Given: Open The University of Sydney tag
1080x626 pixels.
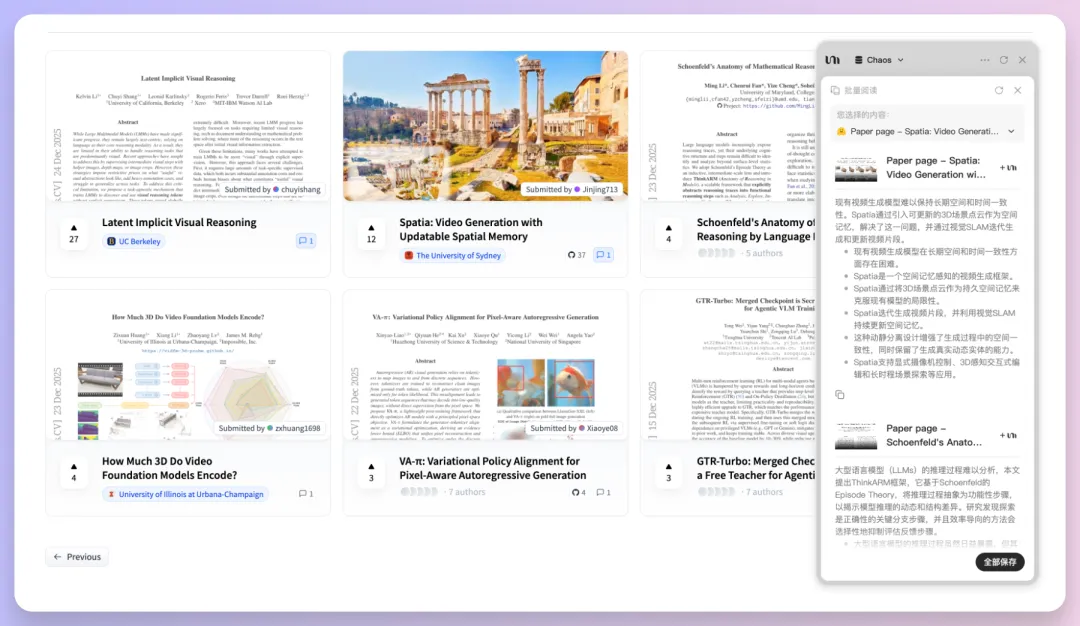Looking at the screenshot, I should click(x=453, y=255).
